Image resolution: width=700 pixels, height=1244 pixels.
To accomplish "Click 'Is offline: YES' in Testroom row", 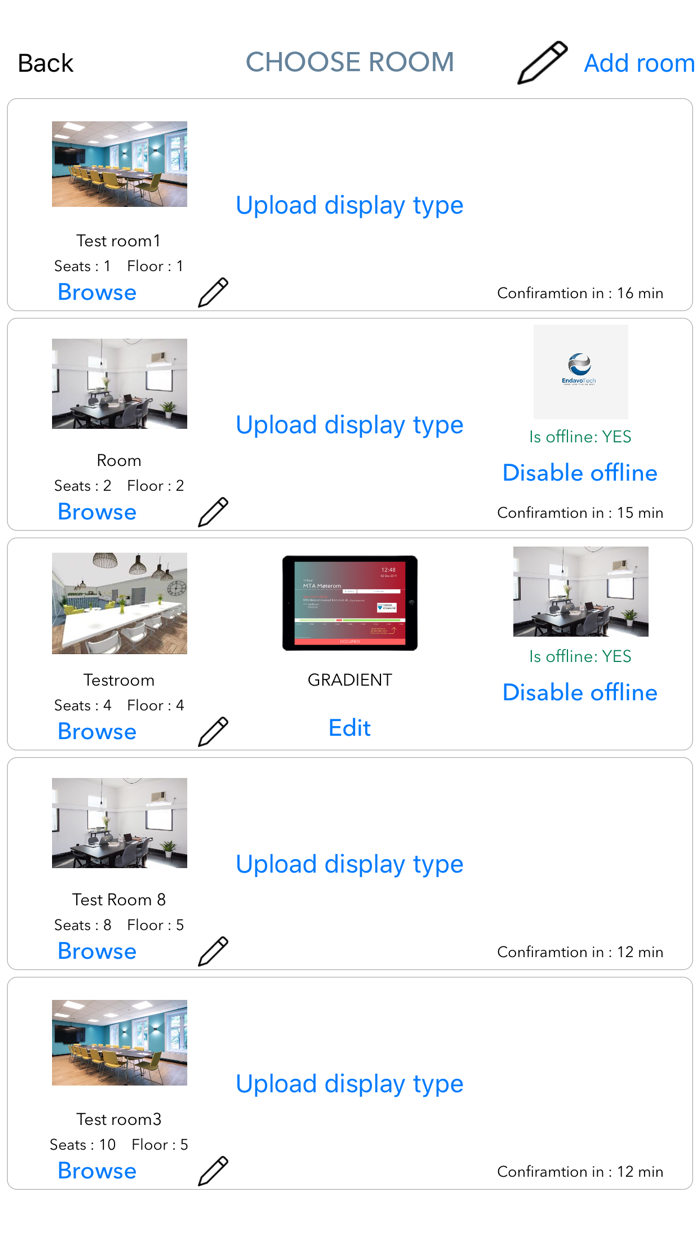I will (581, 657).
